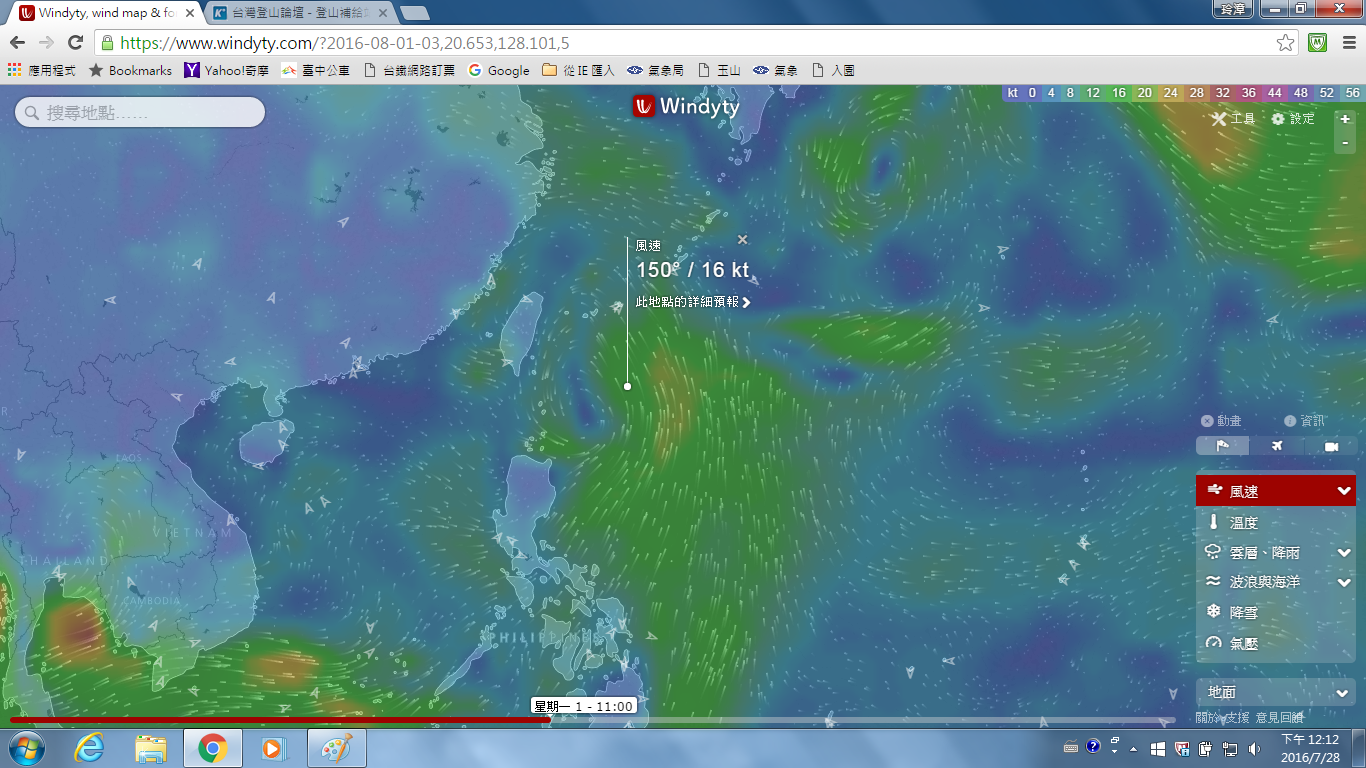Toggle the 動畫 animation option
The image size is (1366, 768).
1221,421
